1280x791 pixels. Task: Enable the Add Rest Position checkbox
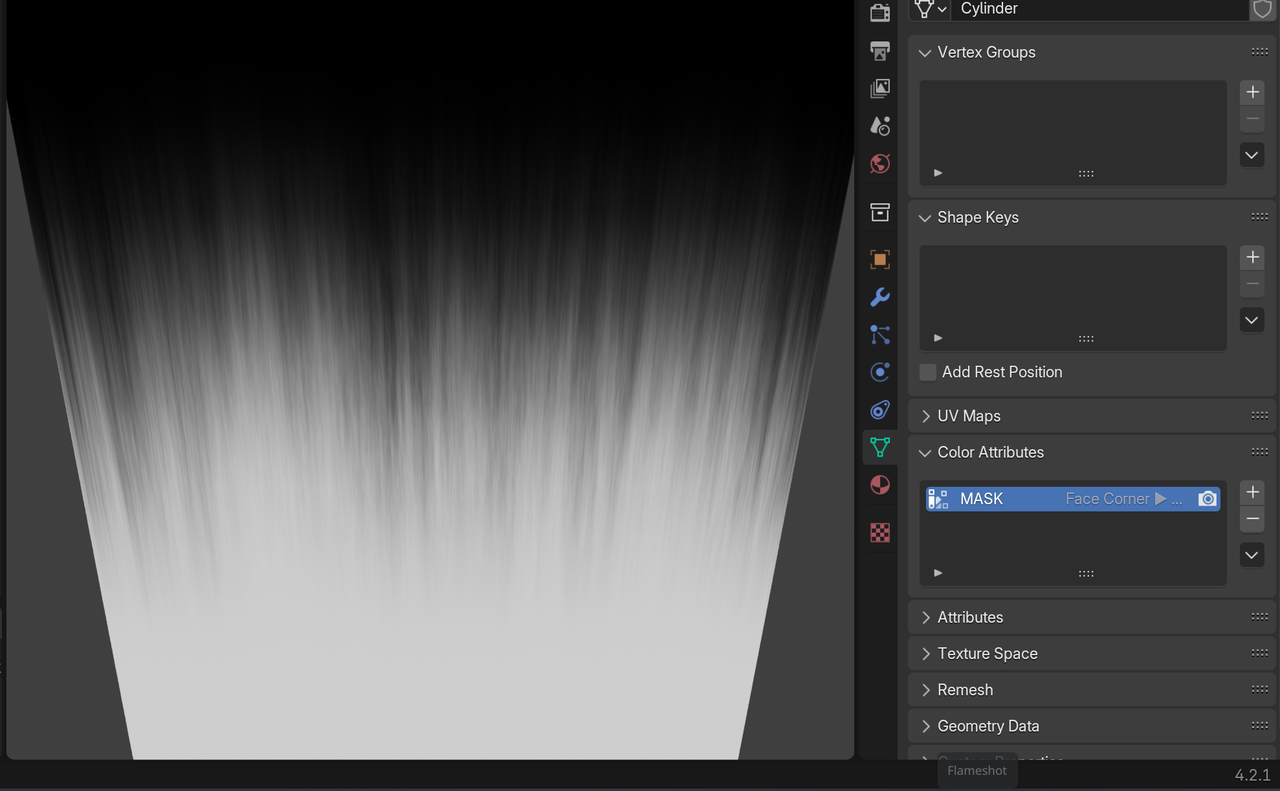(928, 372)
